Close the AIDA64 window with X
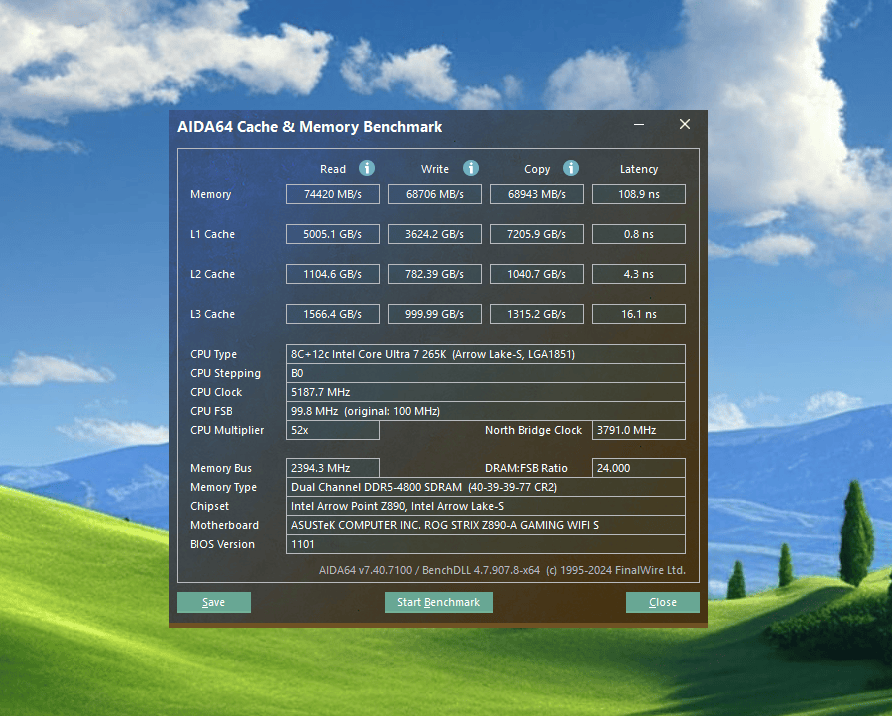 click(x=685, y=125)
